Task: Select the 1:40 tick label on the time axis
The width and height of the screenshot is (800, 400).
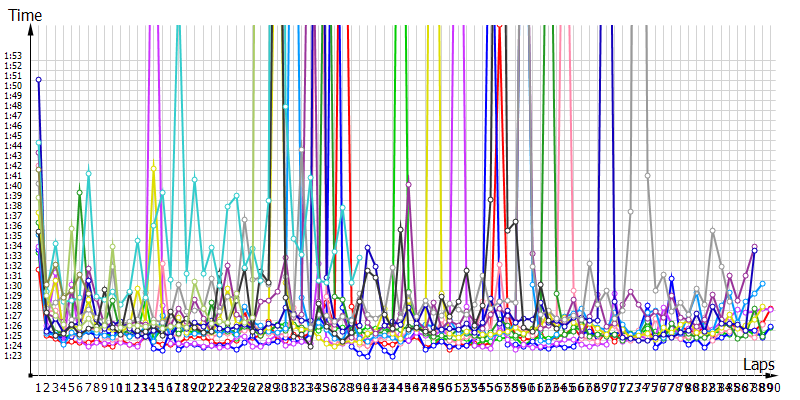Action: (x=13, y=186)
